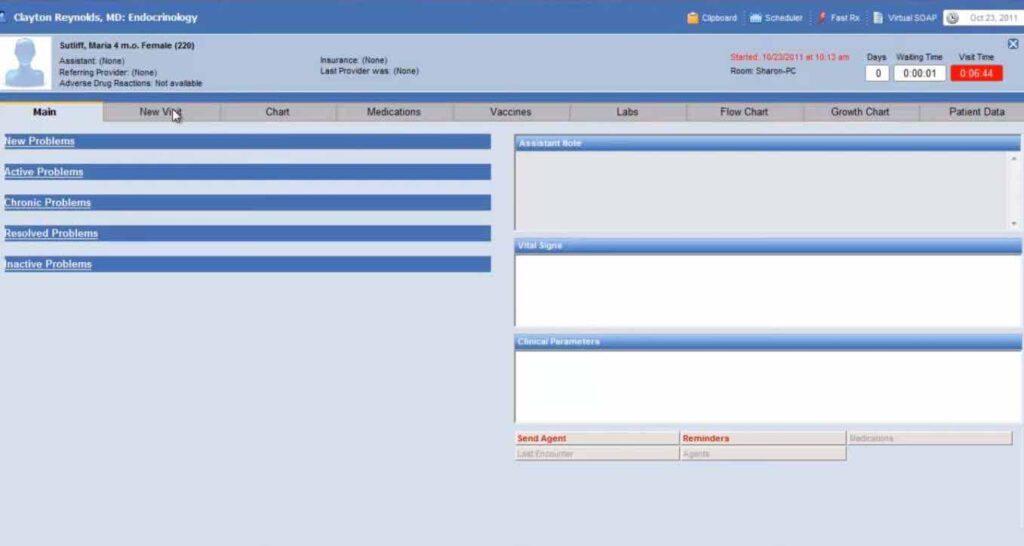Launch Fast Rx lightning icon

(822, 18)
